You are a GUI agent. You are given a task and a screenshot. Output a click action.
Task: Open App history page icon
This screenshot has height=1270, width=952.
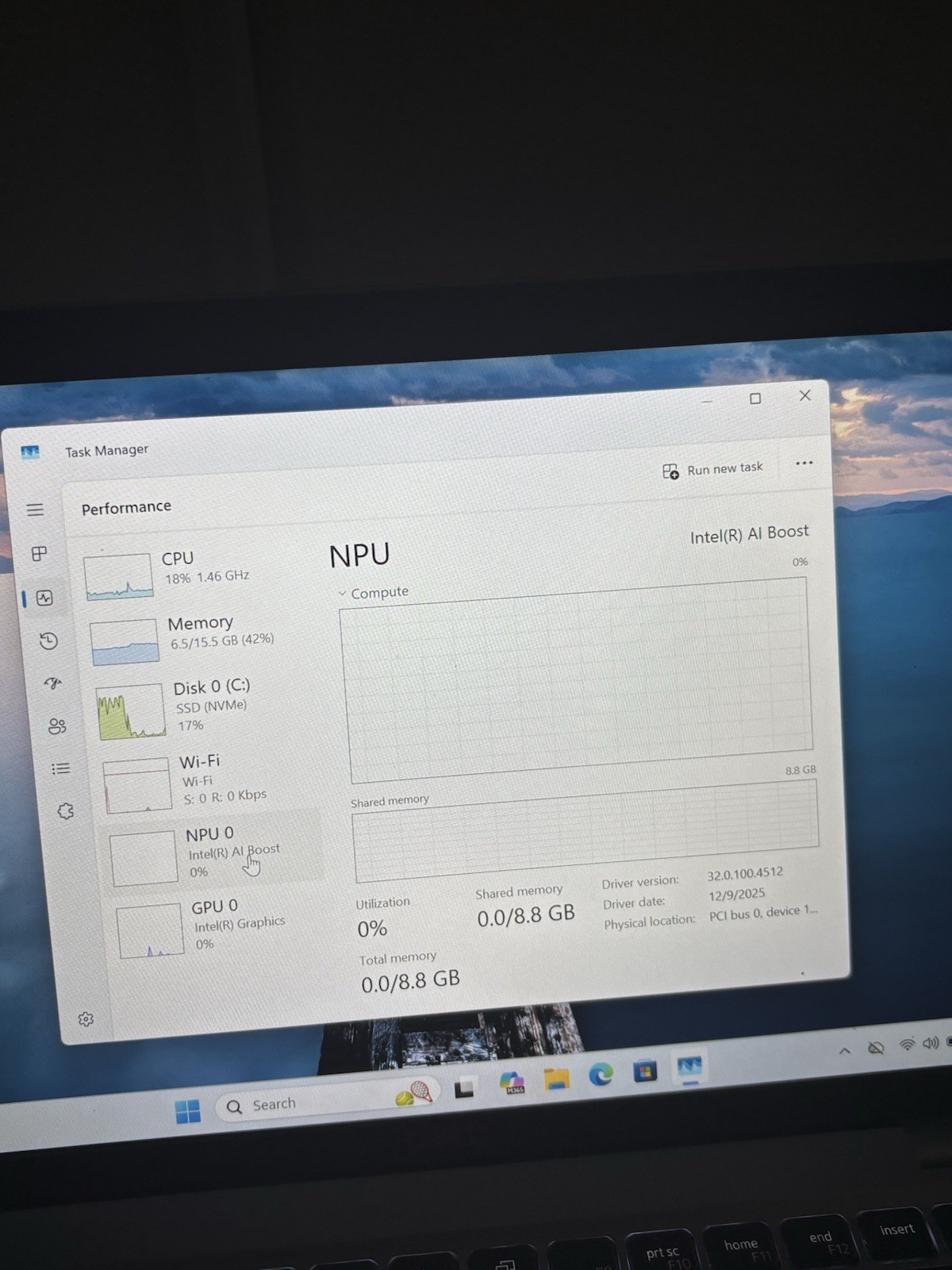click(x=48, y=641)
